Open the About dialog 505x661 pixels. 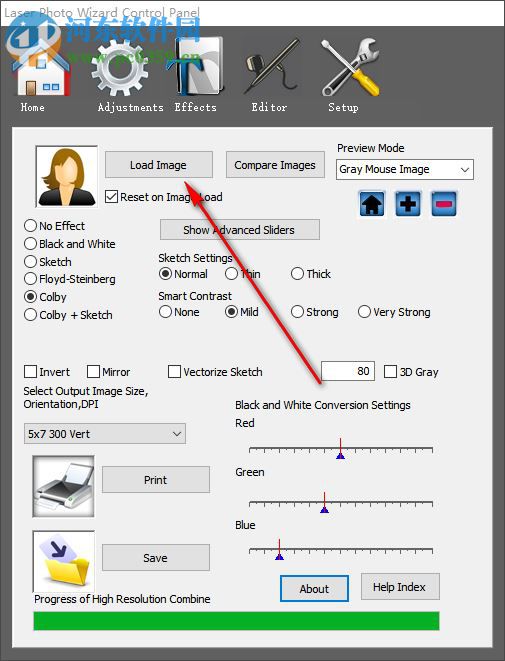314,588
